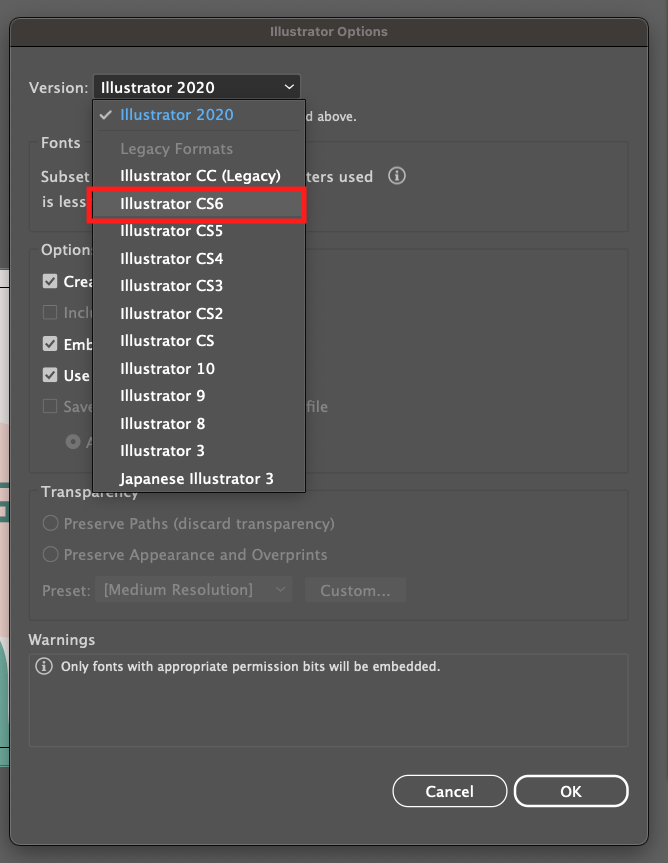This screenshot has height=863, width=668.
Task: Confirm with the OK button
Action: point(571,791)
